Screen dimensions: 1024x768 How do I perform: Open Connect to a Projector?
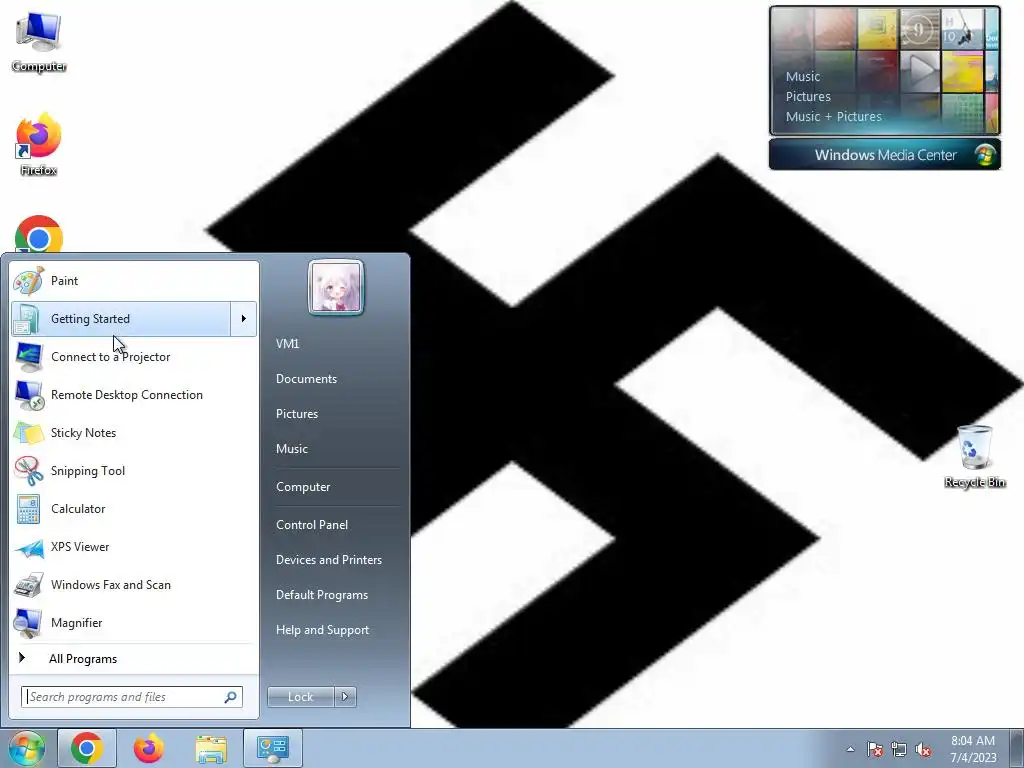tap(134, 357)
